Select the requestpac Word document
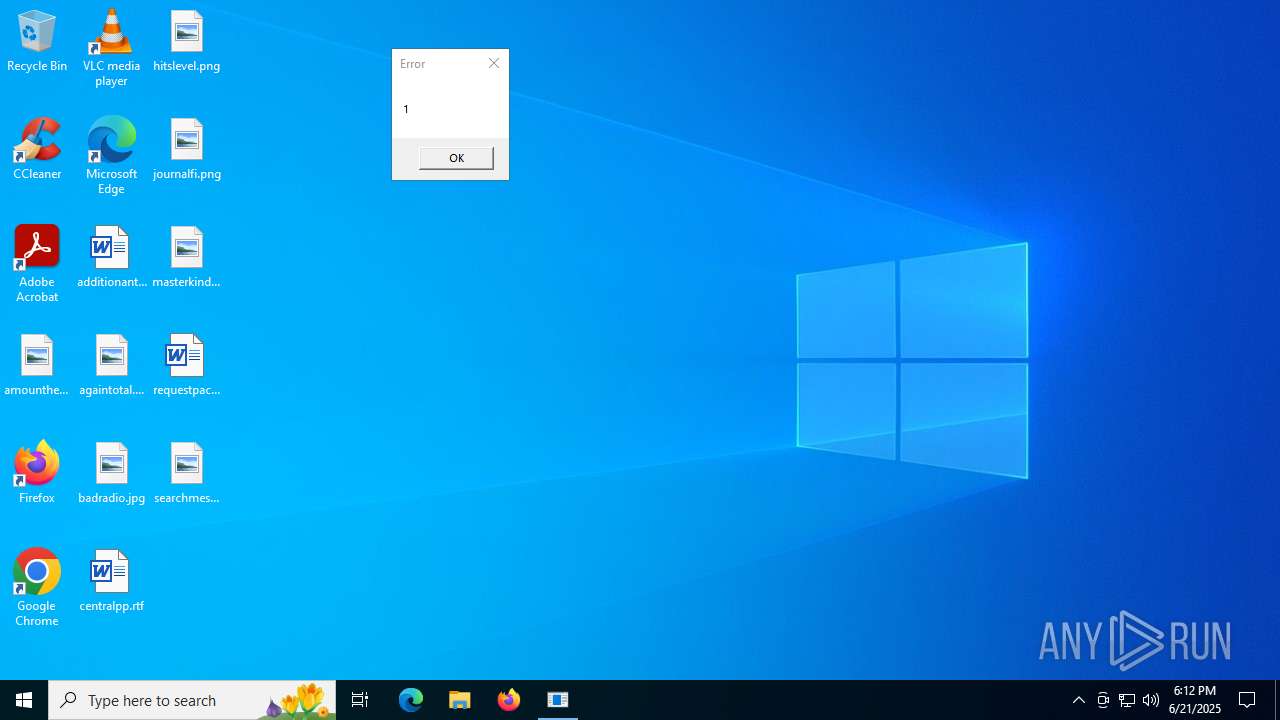1280x720 pixels. tap(187, 366)
